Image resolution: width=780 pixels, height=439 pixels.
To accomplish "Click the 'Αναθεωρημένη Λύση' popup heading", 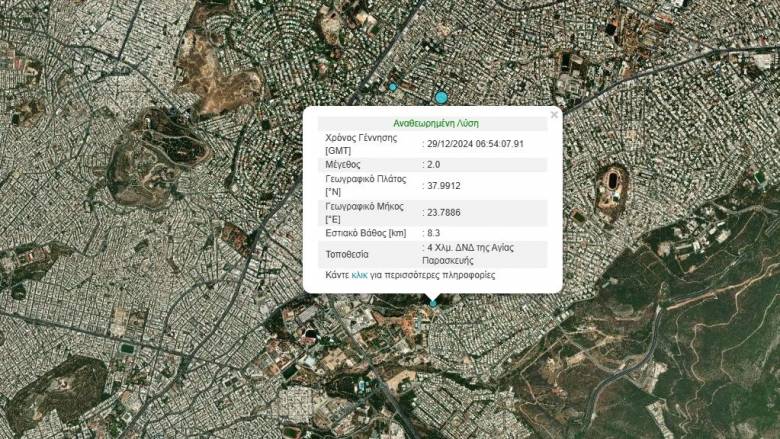I will click(x=435, y=122).
